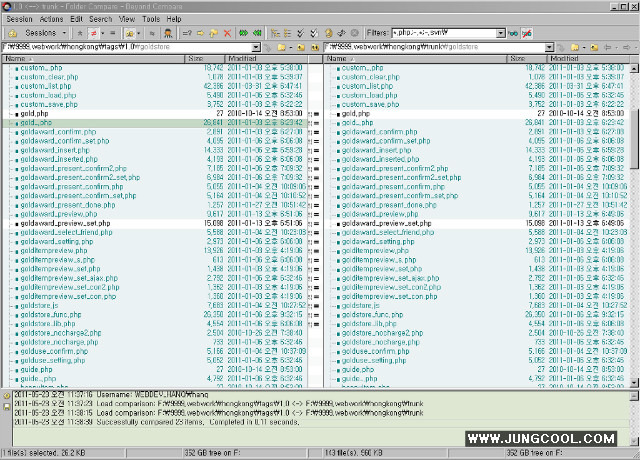The image size is (640, 460).
Task: Click the Copy yellow arrow icon
Action: point(200,33)
